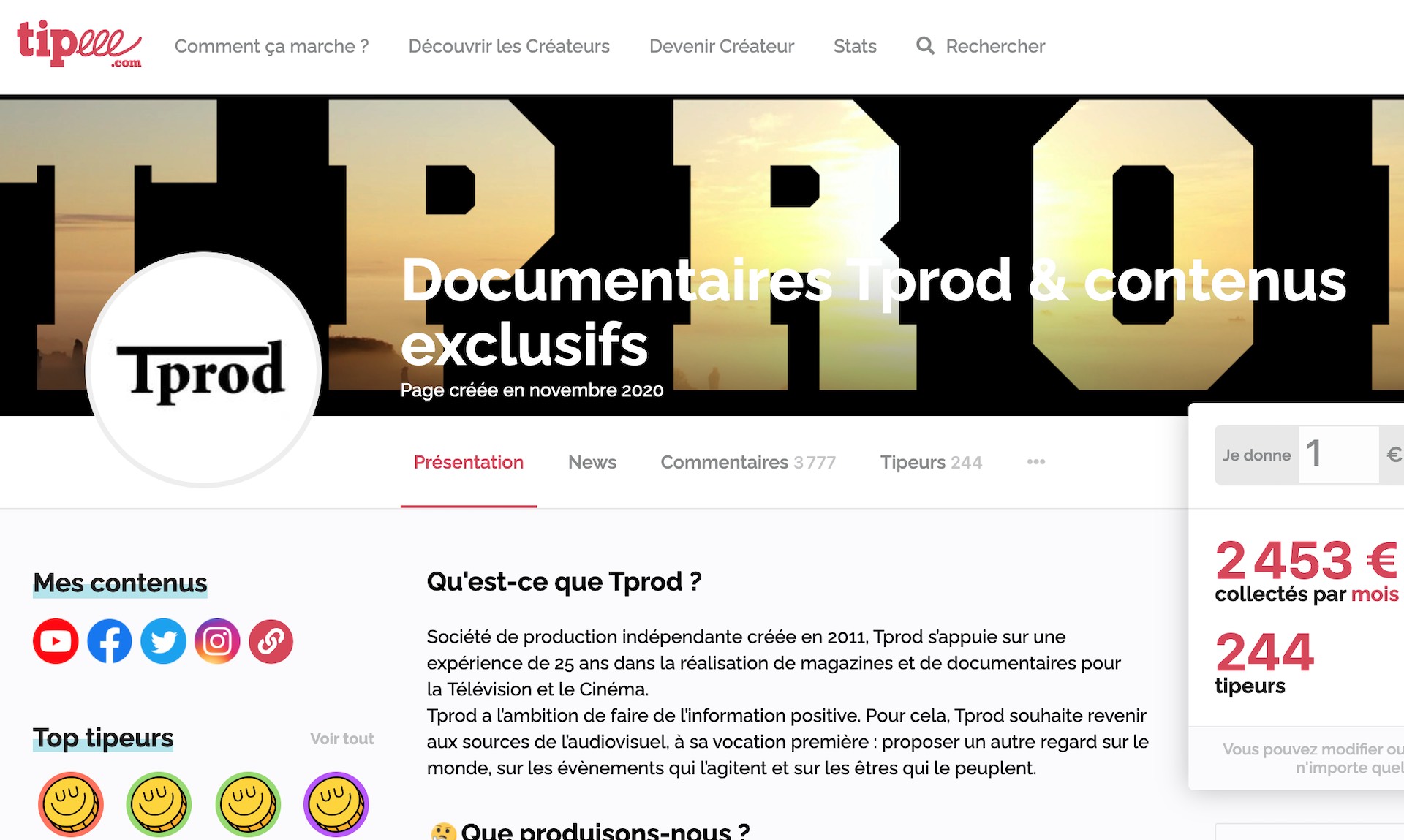Switch to the News tab
Image resolution: width=1404 pixels, height=840 pixels.
pyautogui.click(x=592, y=462)
